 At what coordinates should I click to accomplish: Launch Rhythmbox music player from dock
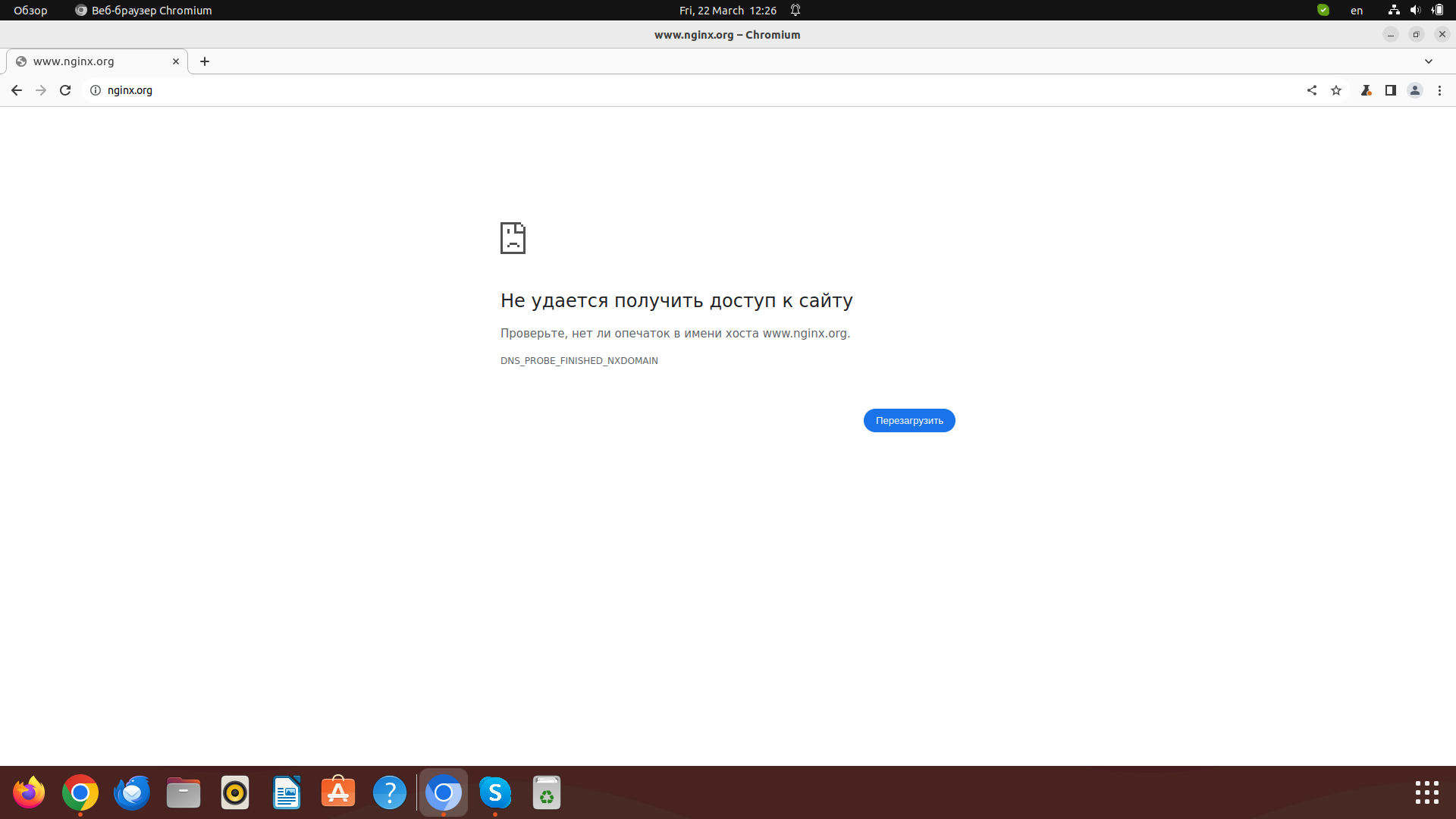click(x=235, y=793)
